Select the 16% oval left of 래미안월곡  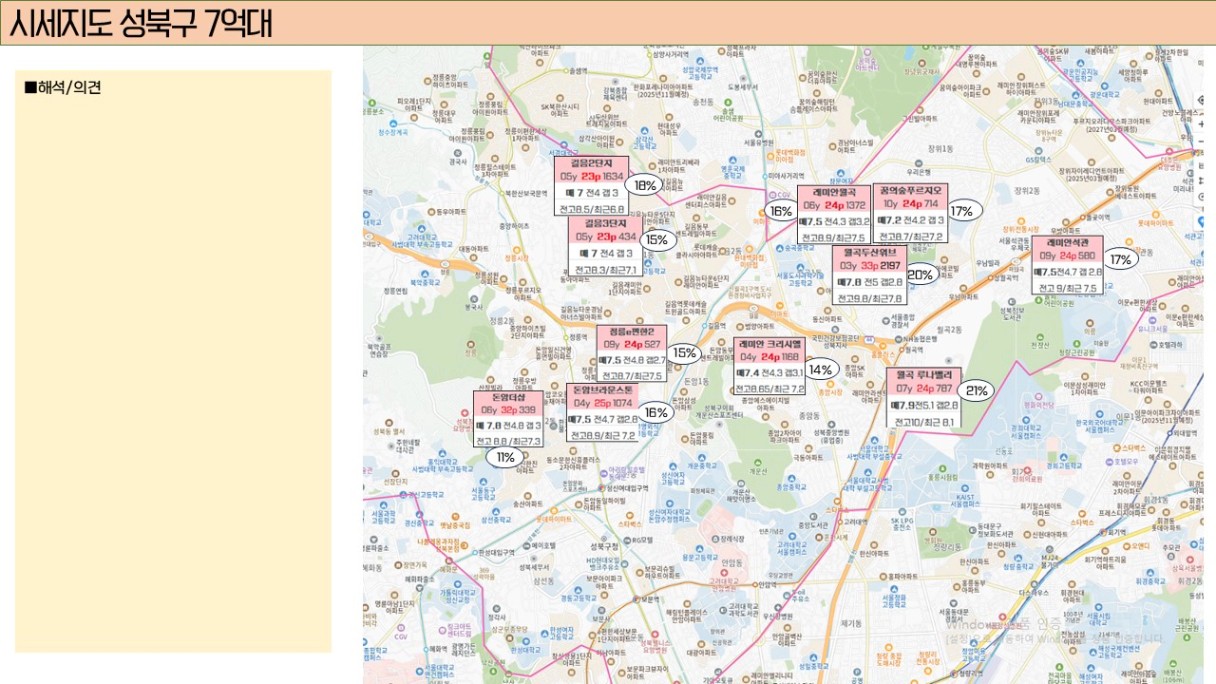click(x=781, y=211)
